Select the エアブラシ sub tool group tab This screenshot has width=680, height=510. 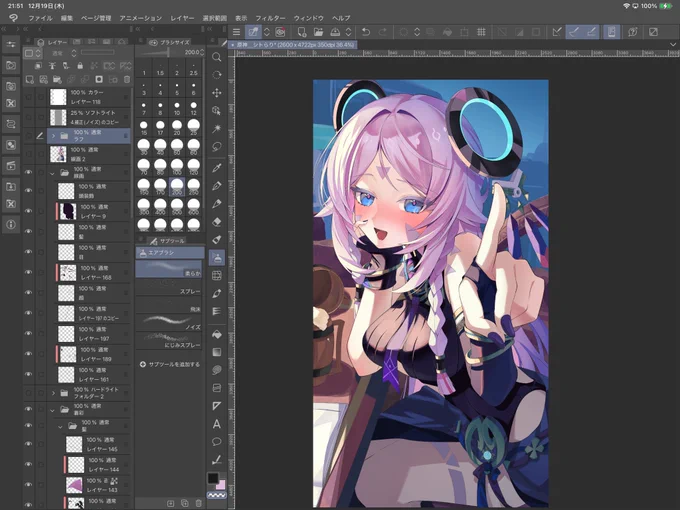tap(170, 252)
